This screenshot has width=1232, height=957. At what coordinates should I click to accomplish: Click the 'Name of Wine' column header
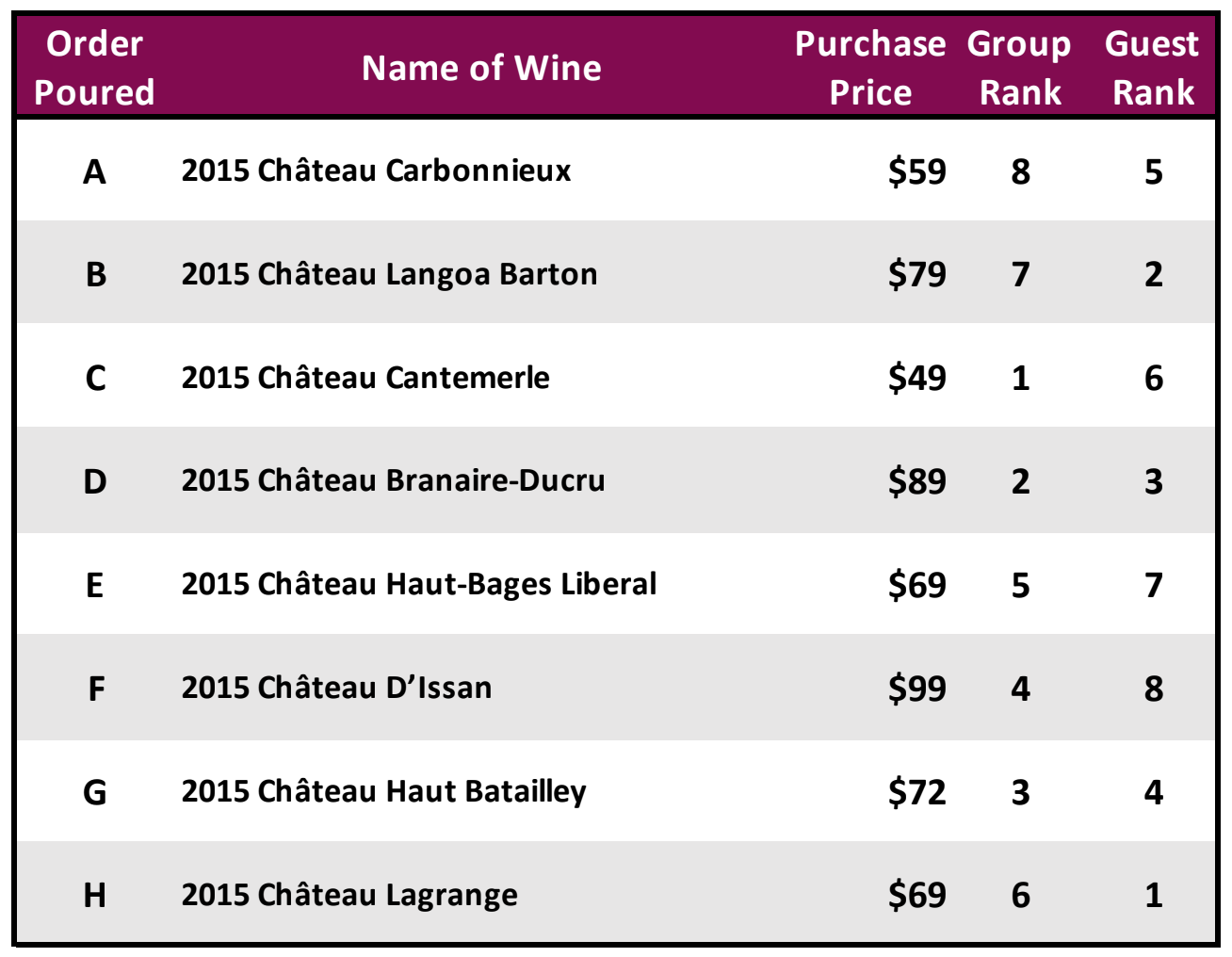coord(481,68)
